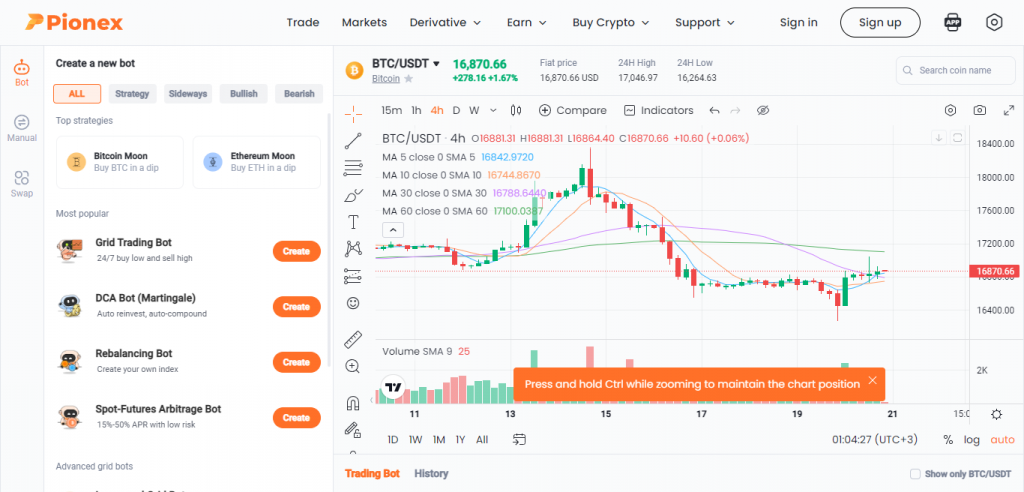1024x492 pixels.
Task: Take a chart snapshot with camera icon
Action: (980, 110)
